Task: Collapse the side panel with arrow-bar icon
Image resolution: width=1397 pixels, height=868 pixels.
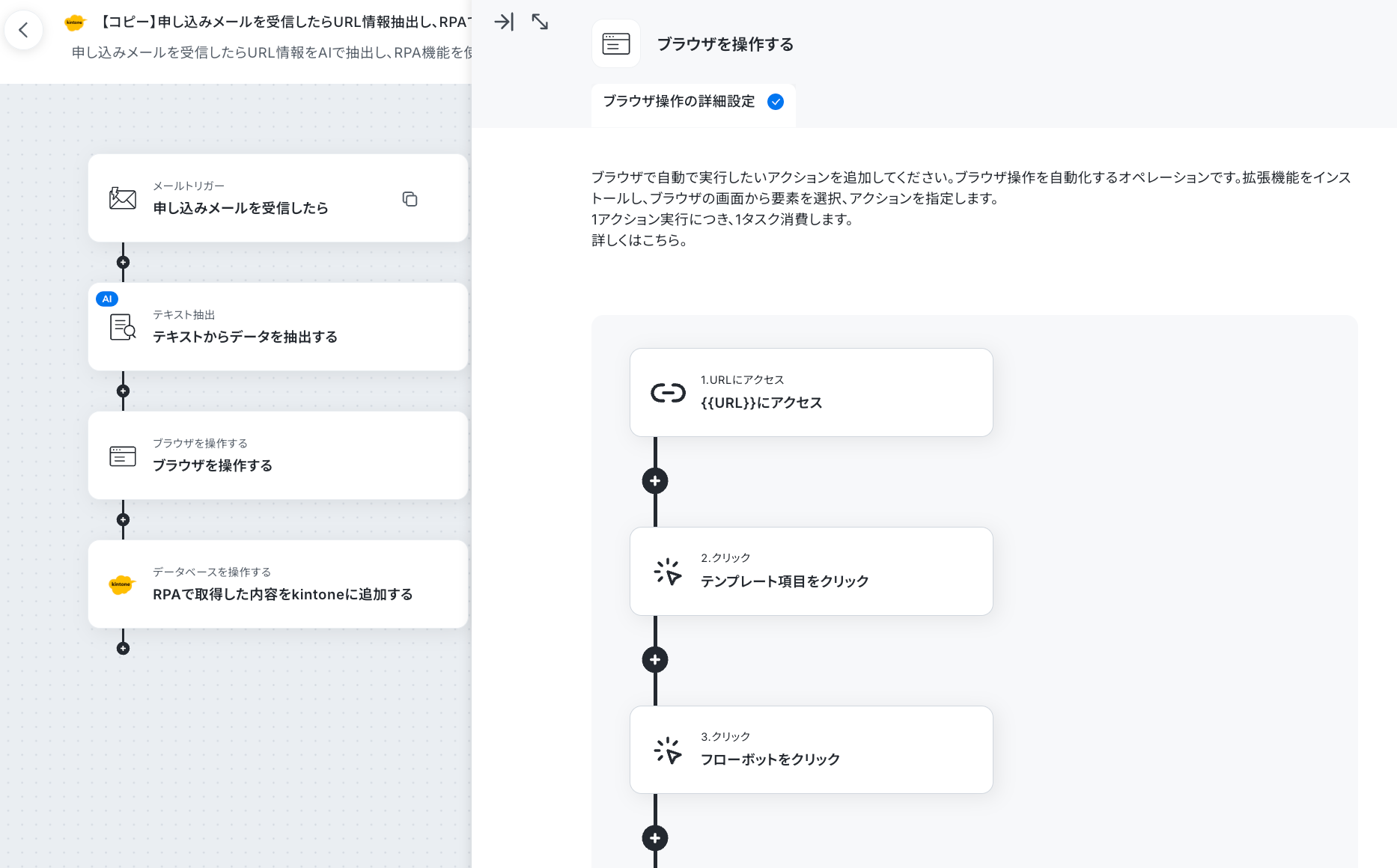Action: pos(505,22)
